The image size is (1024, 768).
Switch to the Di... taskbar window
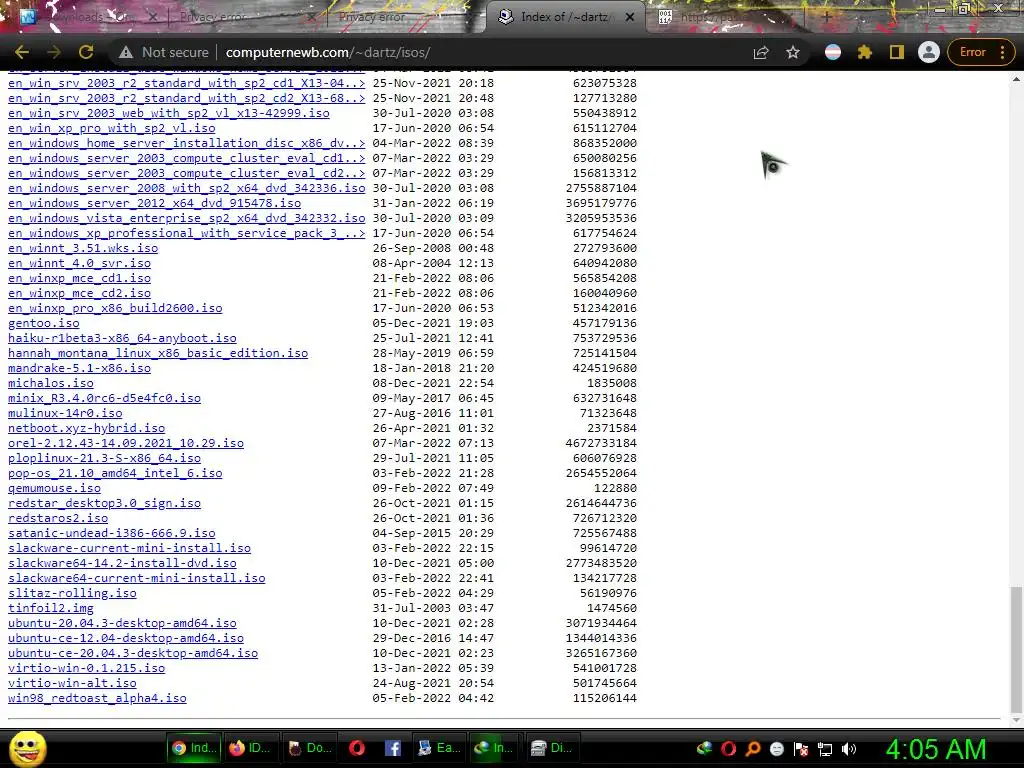(x=552, y=748)
